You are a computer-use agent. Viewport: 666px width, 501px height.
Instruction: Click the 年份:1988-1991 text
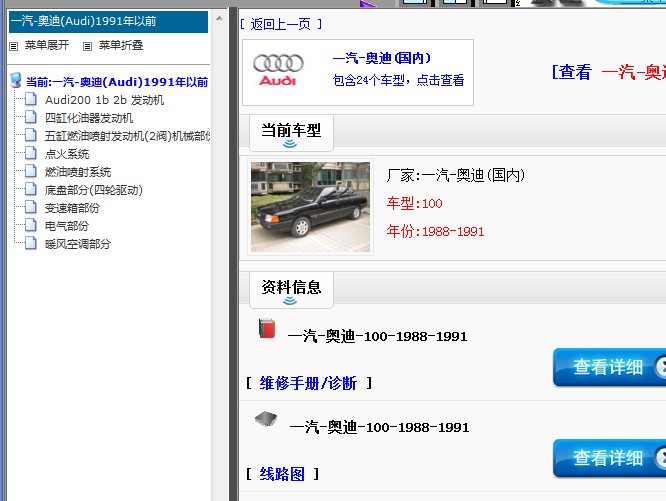click(435, 231)
